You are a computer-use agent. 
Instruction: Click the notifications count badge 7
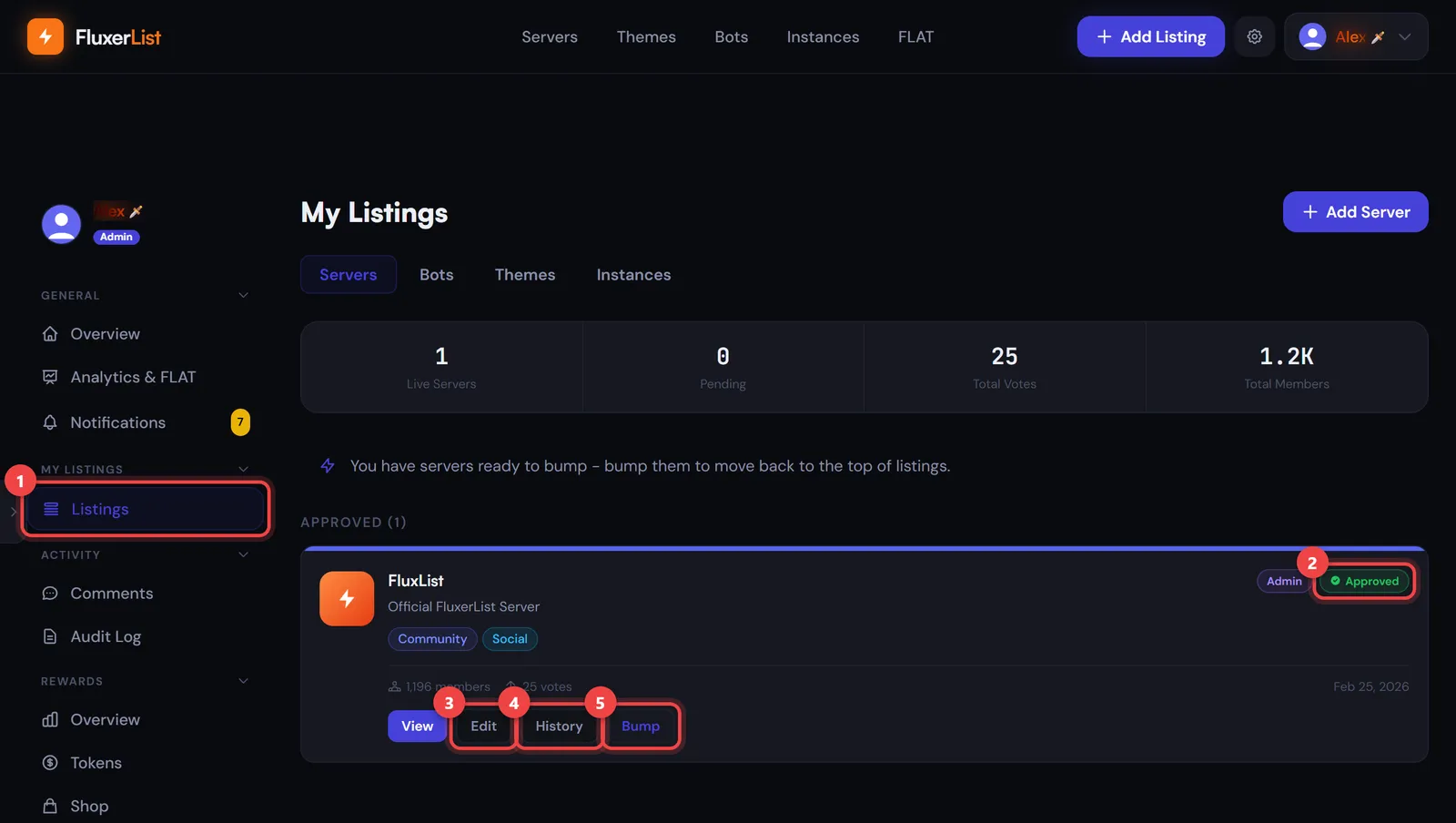coord(240,422)
